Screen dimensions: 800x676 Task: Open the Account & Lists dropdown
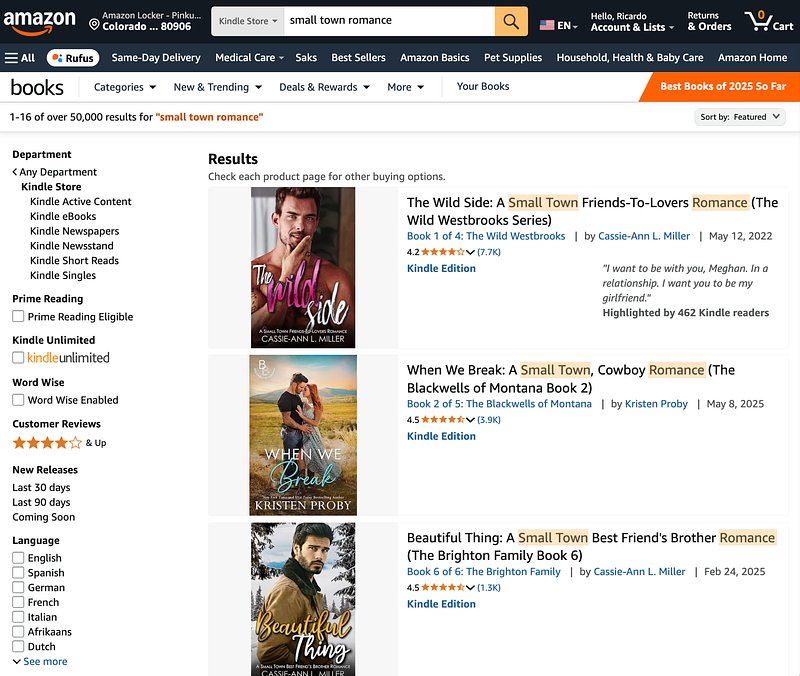[x=632, y=22]
